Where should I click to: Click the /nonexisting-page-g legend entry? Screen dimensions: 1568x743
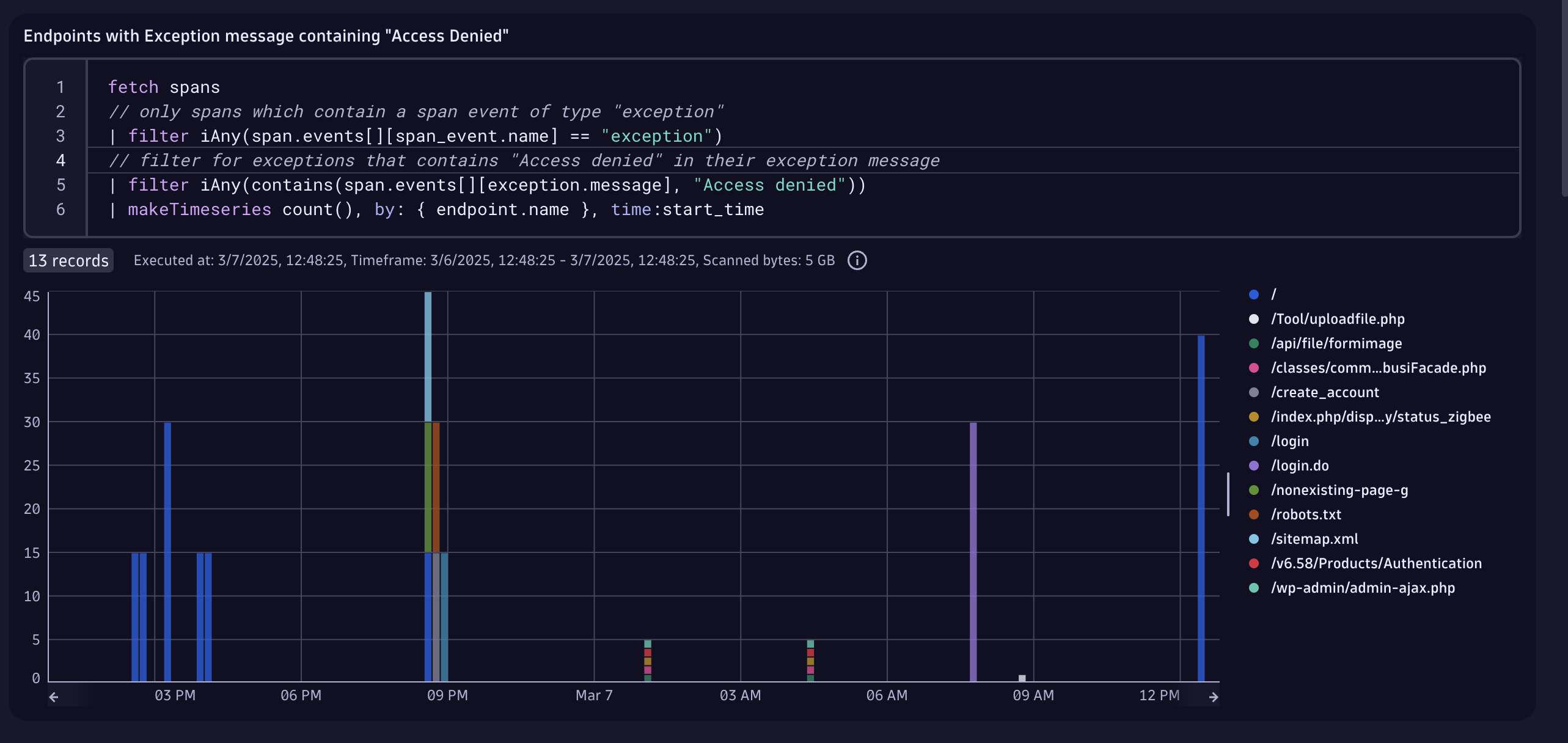click(1339, 489)
